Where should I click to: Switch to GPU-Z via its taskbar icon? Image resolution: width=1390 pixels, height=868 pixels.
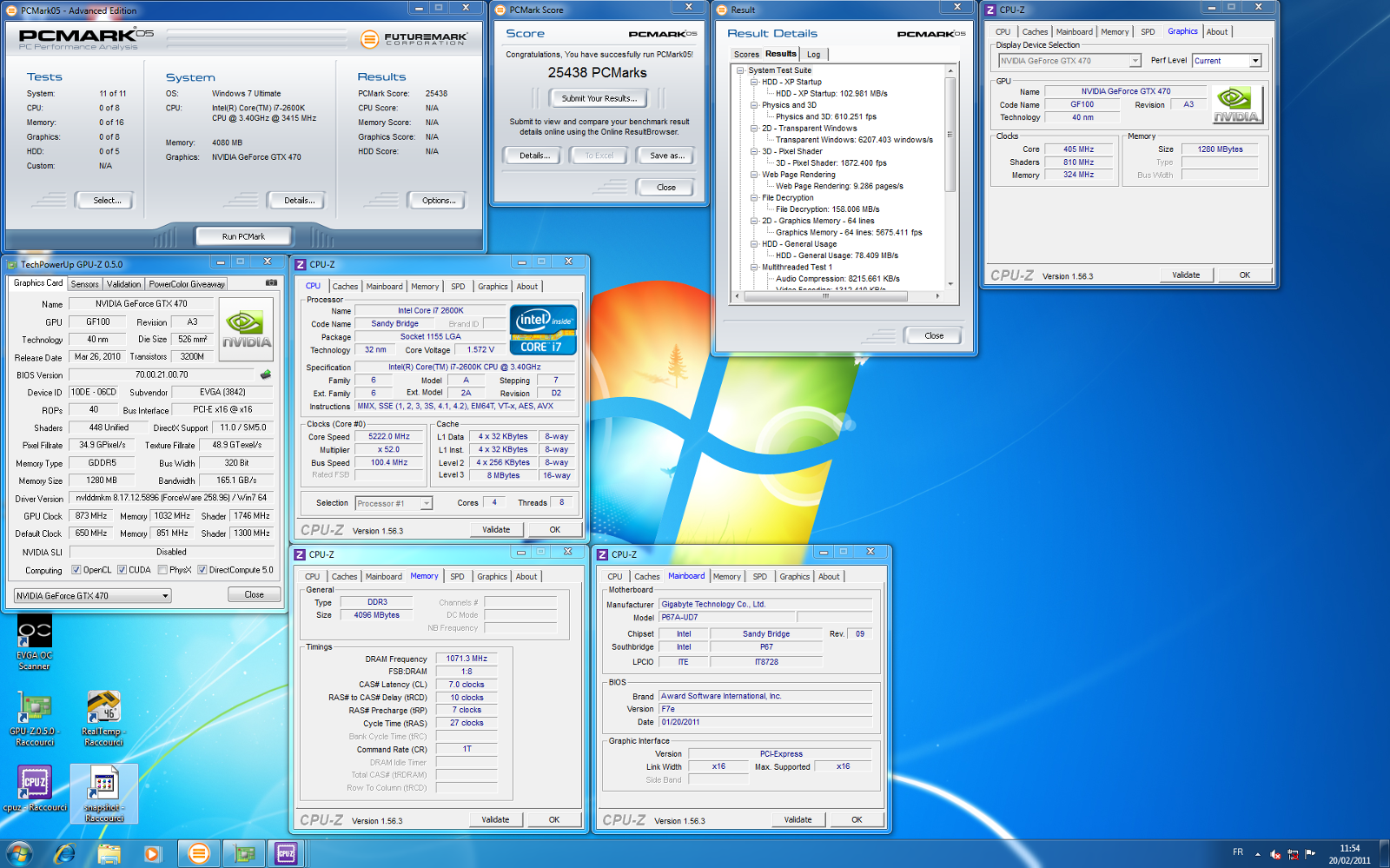point(244,853)
